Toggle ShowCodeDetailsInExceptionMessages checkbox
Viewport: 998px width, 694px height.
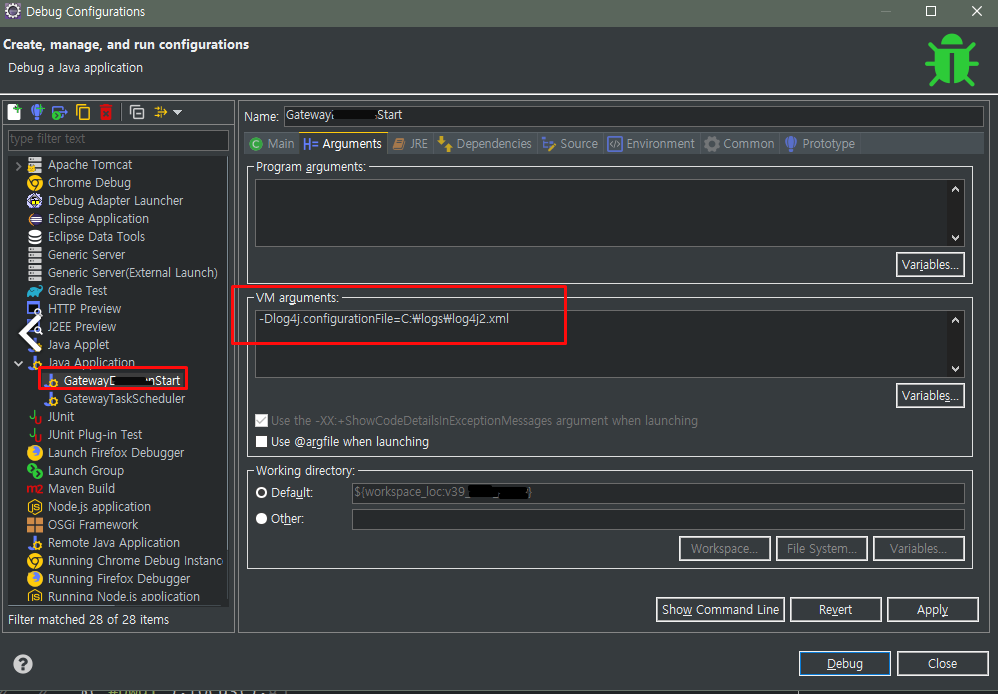[262, 420]
